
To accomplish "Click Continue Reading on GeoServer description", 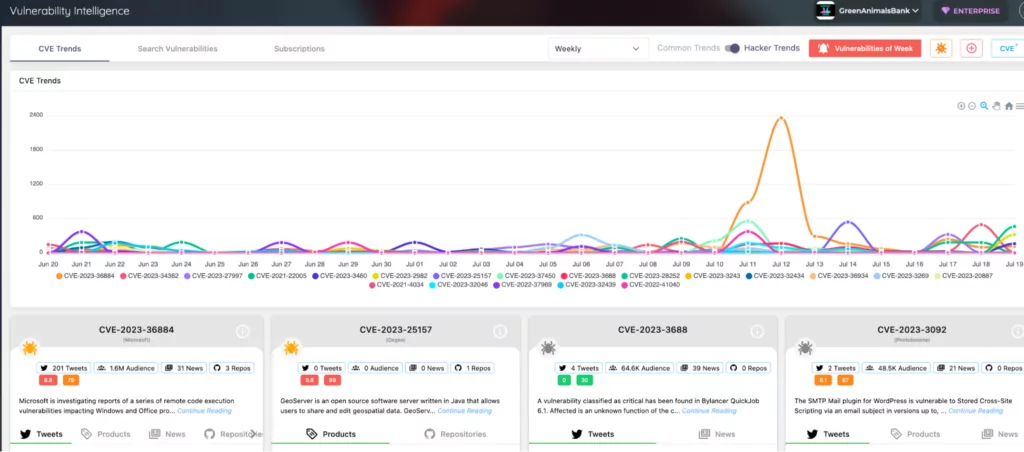I will click(x=464, y=412).
